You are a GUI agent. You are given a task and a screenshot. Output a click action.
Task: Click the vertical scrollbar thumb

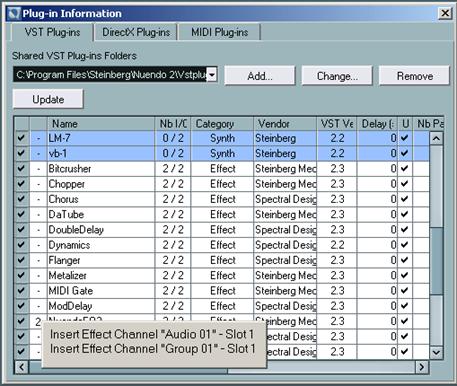(x=436, y=261)
